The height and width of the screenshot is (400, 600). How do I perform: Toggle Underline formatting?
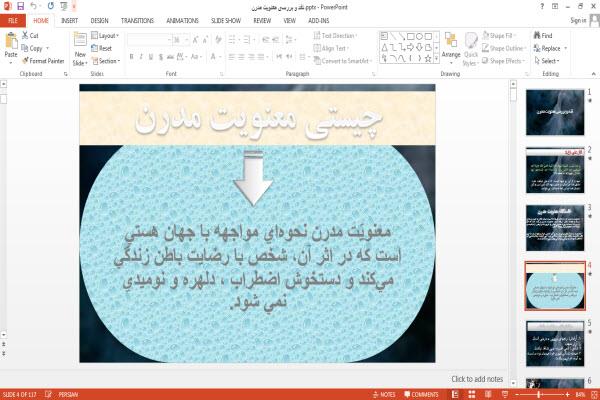[151, 57]
